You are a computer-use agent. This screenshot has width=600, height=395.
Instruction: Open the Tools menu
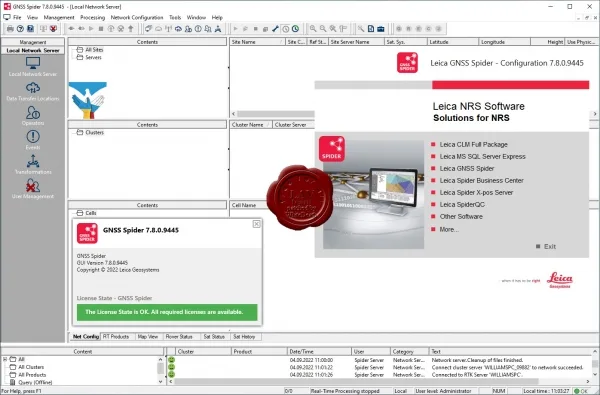pyautogui.click(x=175, y=18)
